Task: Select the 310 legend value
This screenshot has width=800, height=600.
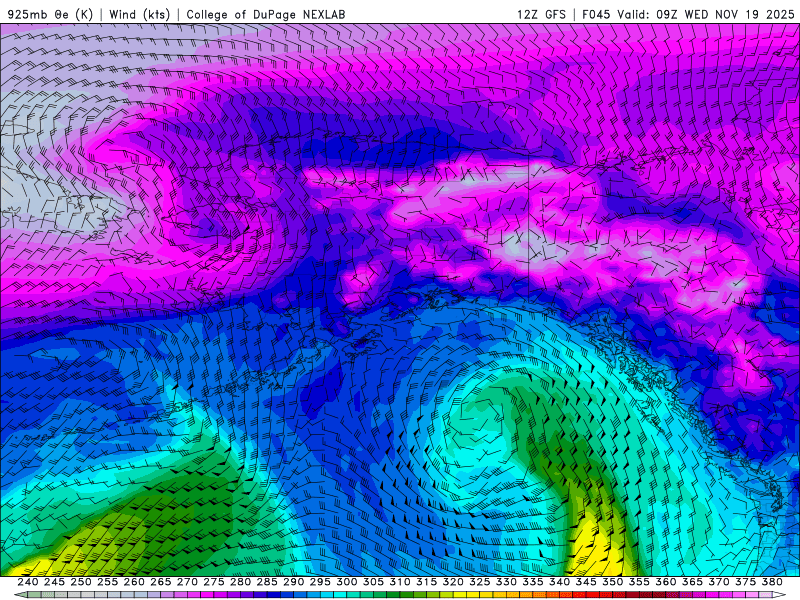Action: 399,582
